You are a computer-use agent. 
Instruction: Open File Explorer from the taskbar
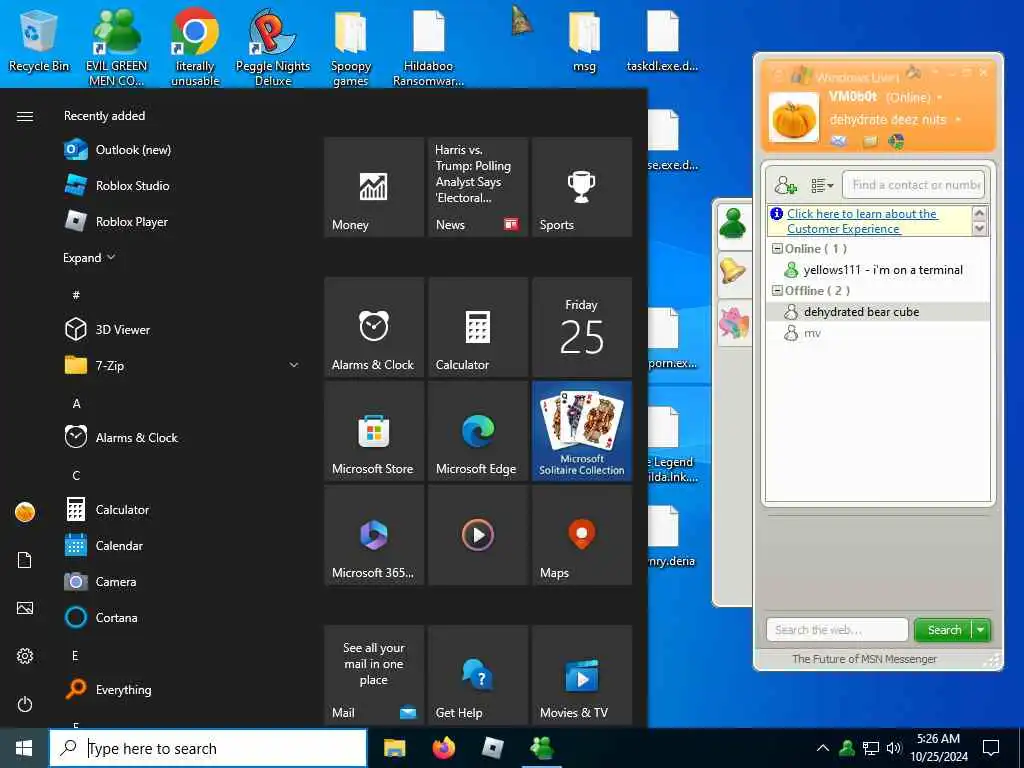tap(394, 748)
